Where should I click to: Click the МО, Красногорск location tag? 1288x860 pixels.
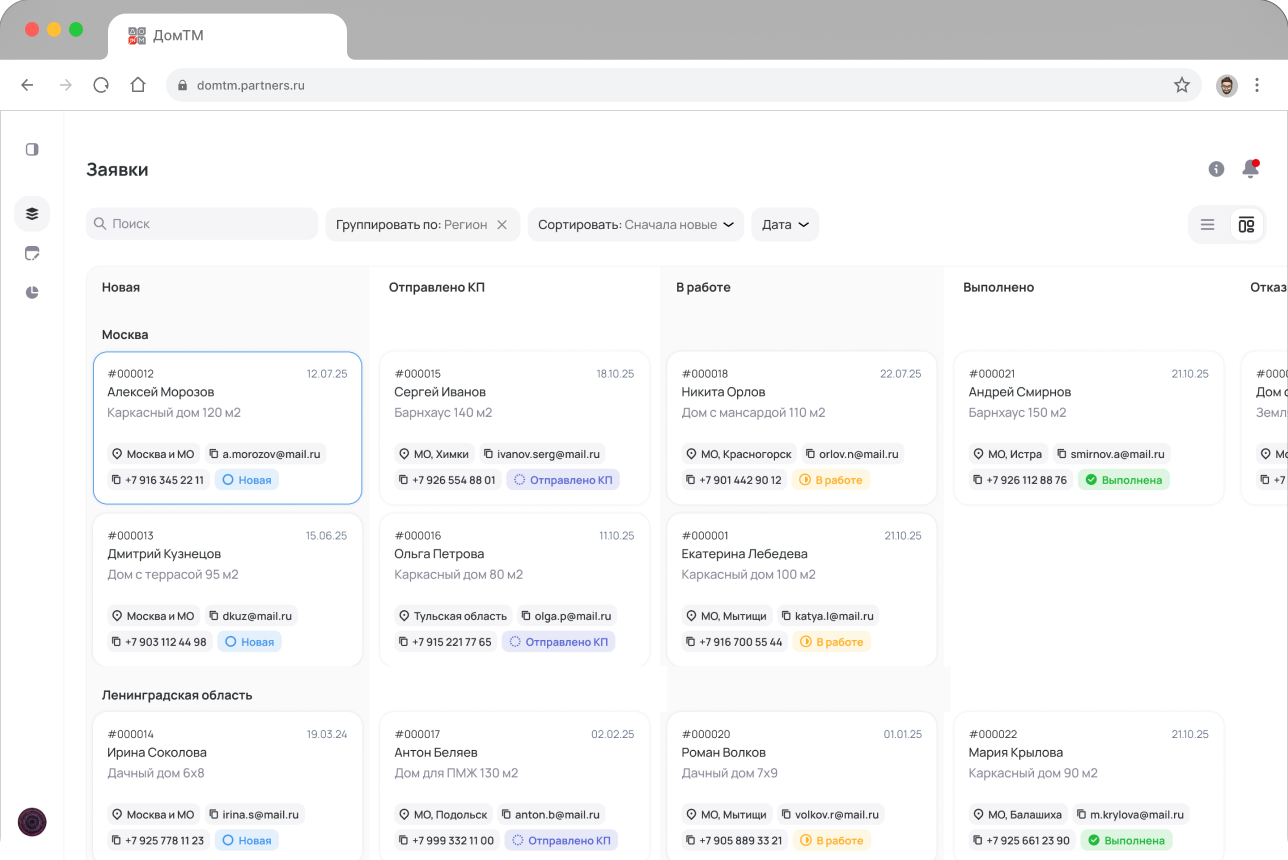coord(740,454)
